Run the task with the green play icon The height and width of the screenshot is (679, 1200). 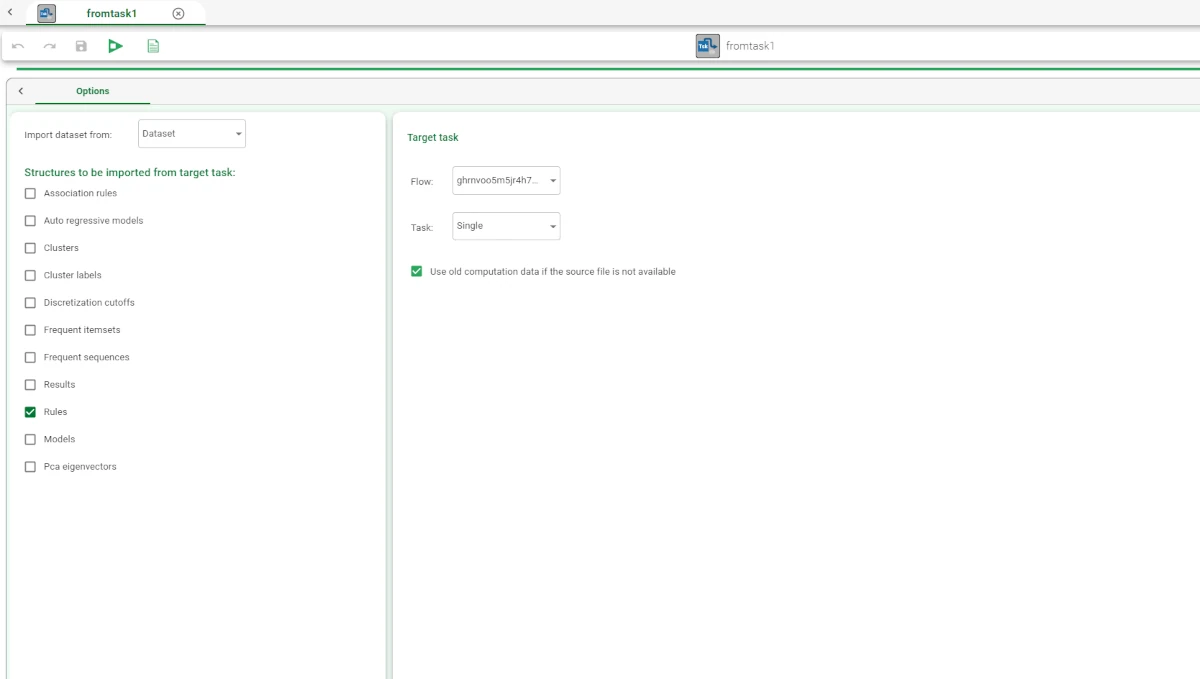click(x=116, y=46)
